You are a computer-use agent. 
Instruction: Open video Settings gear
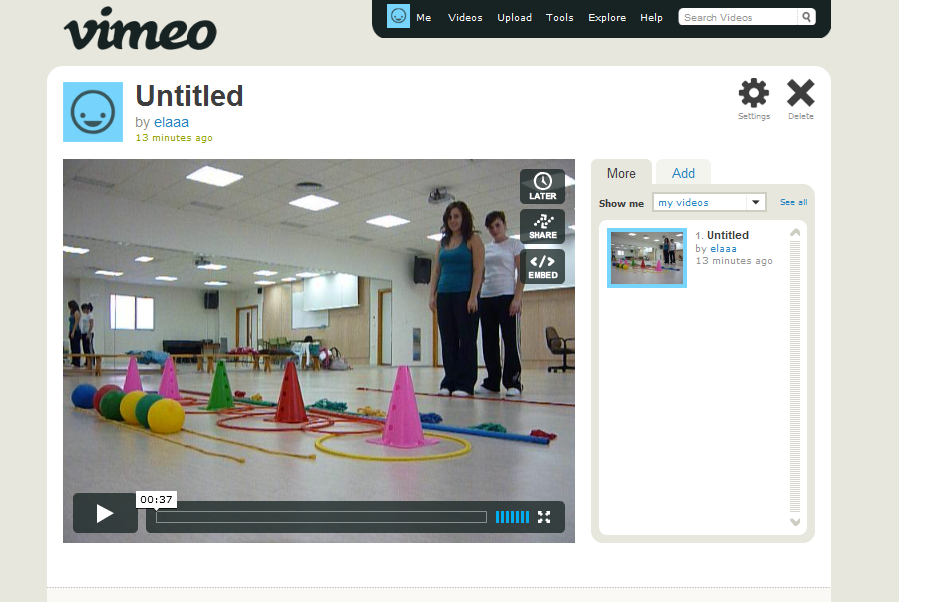[x=754, y=99]
